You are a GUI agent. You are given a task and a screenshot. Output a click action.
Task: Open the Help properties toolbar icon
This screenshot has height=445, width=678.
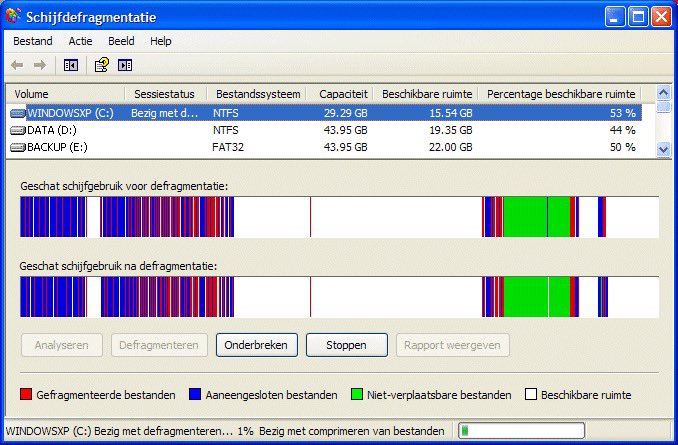102,65
